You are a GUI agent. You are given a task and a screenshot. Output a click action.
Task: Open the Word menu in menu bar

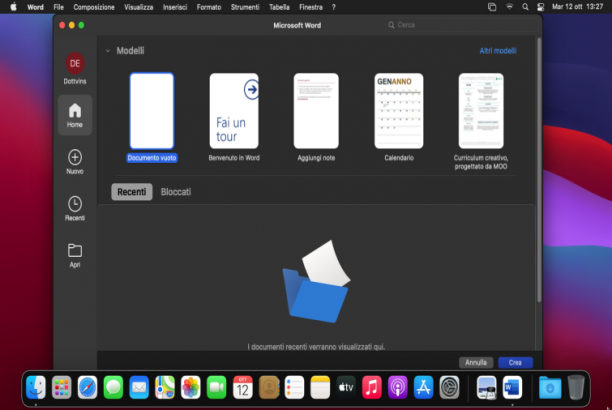click(36, 7)
